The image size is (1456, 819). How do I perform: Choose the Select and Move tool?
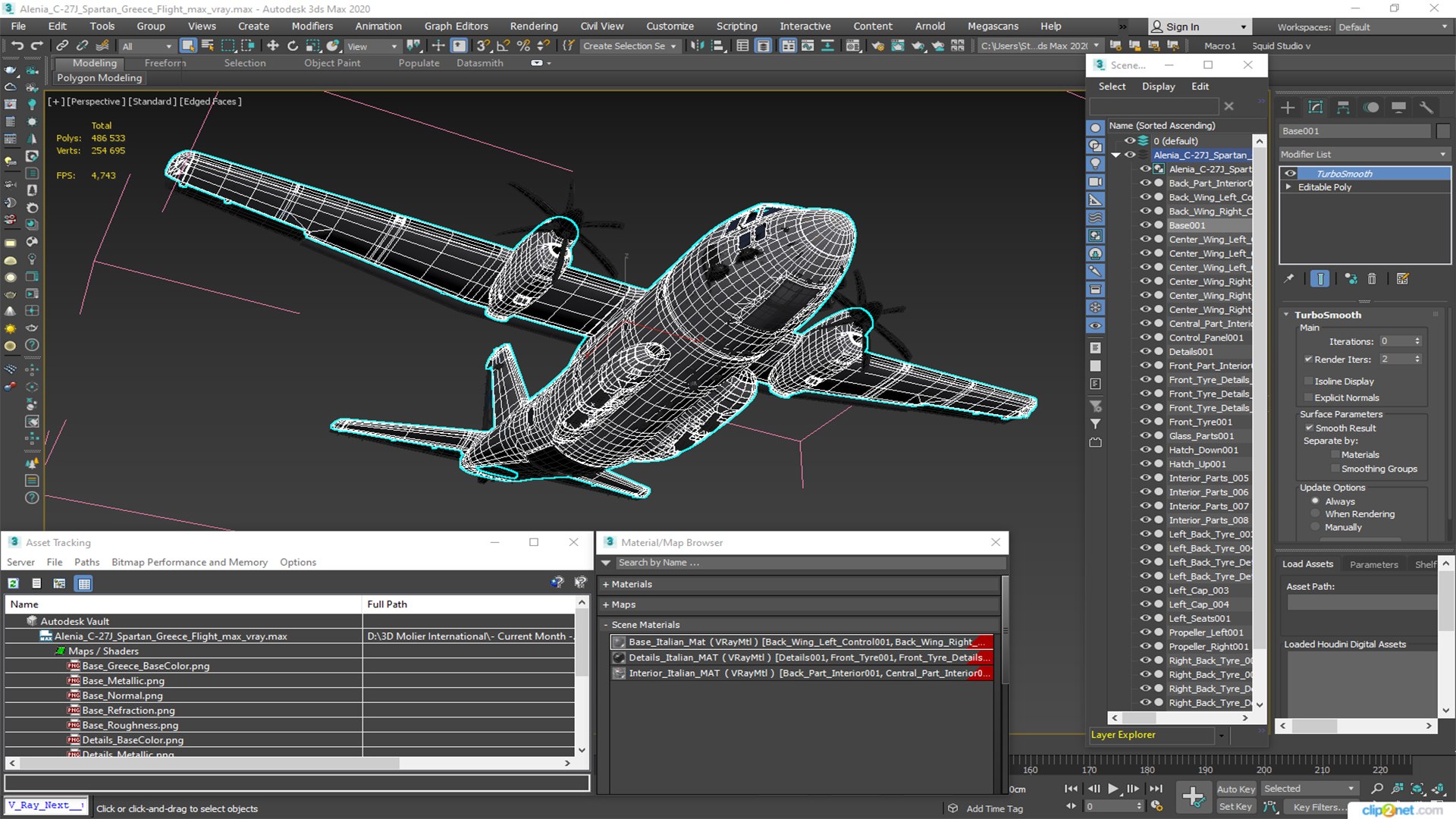pyautogui.click(x=272, y=45)
